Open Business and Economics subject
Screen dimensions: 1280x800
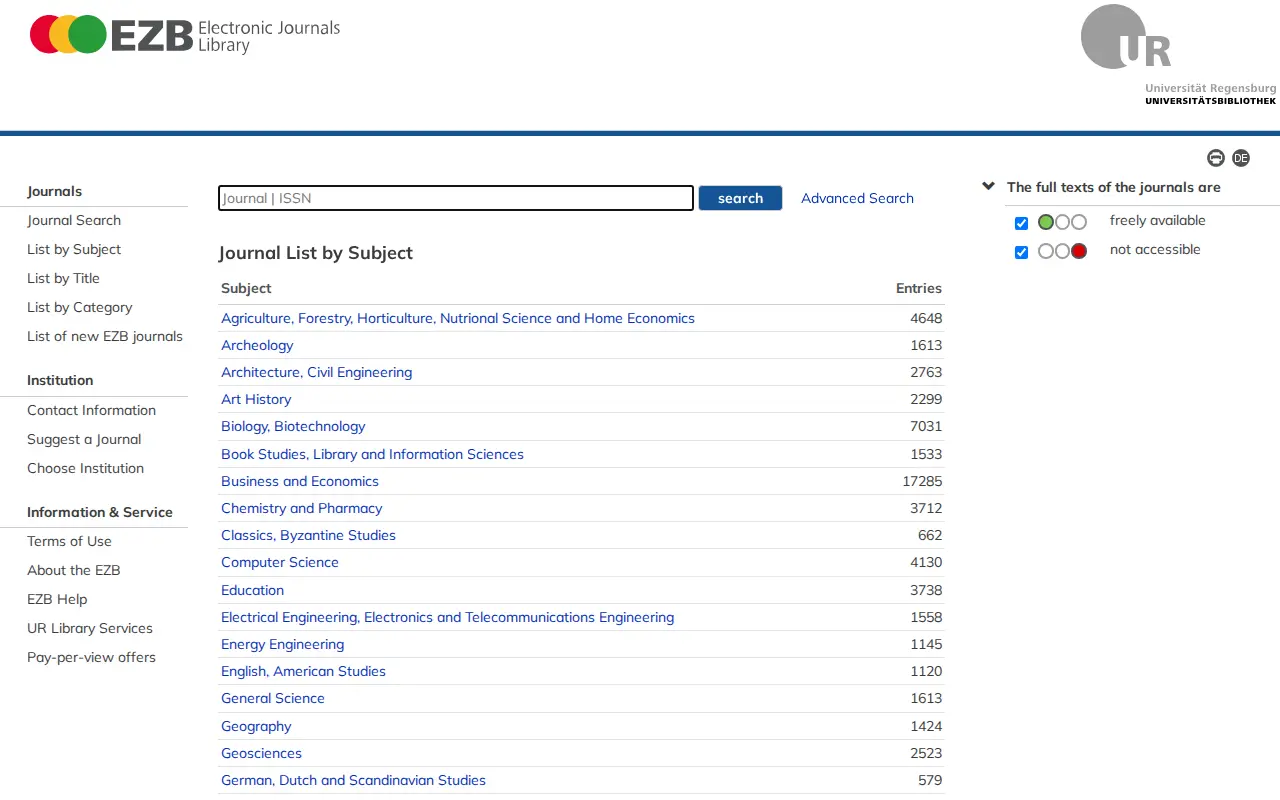(300, 481)
